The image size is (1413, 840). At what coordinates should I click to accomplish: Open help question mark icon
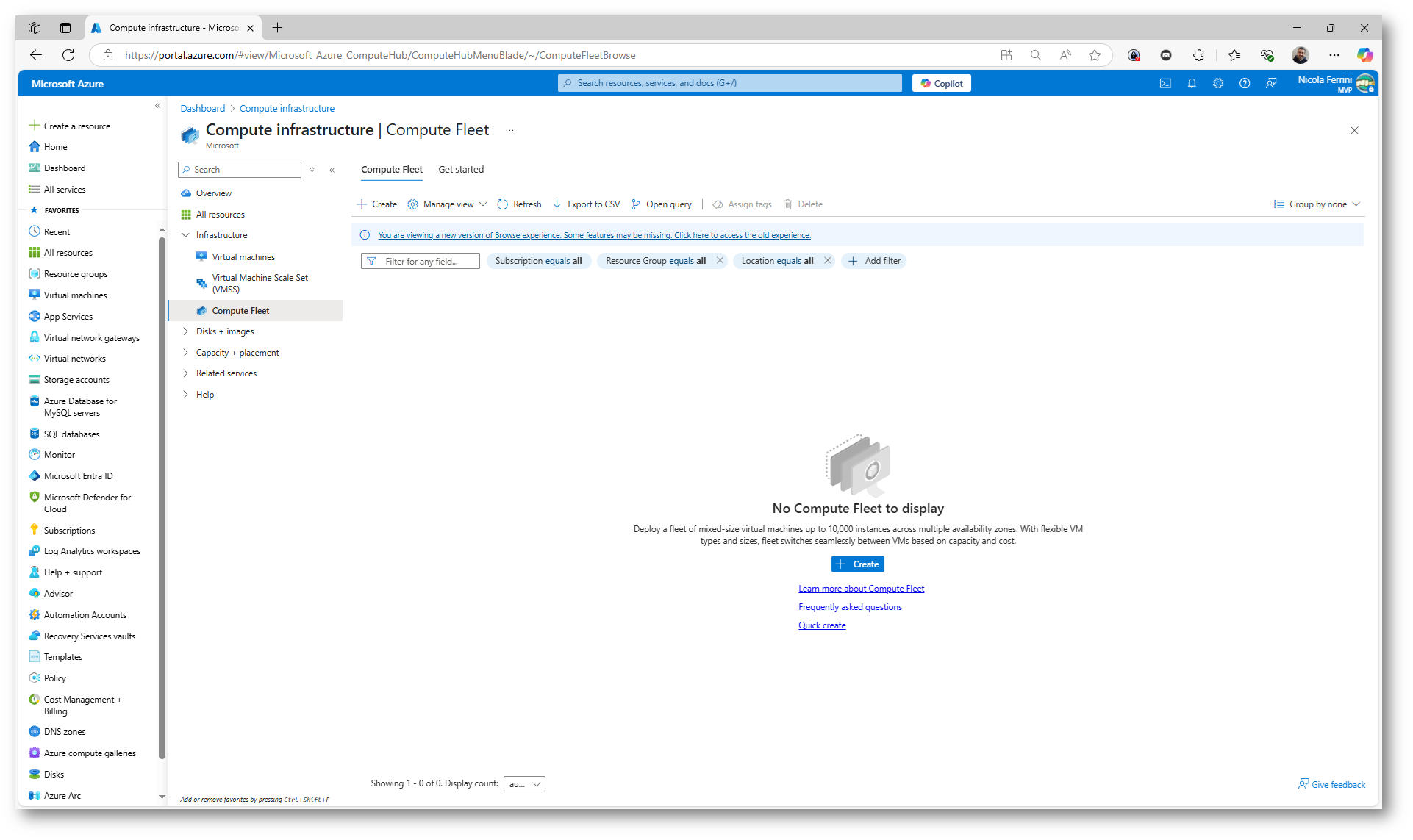coord(1245,83)
